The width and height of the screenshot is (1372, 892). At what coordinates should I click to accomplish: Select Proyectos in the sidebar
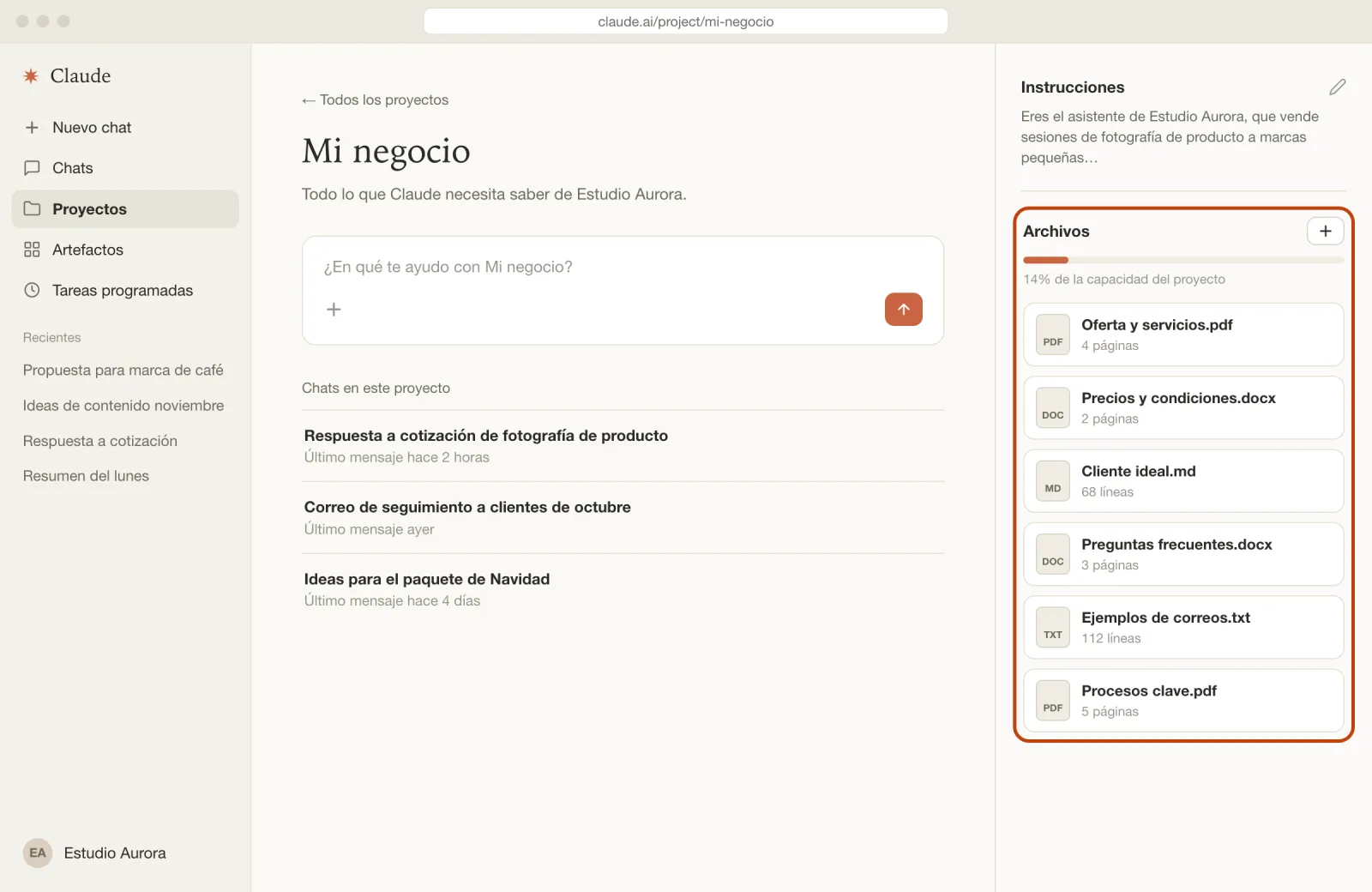pos(125,209)
